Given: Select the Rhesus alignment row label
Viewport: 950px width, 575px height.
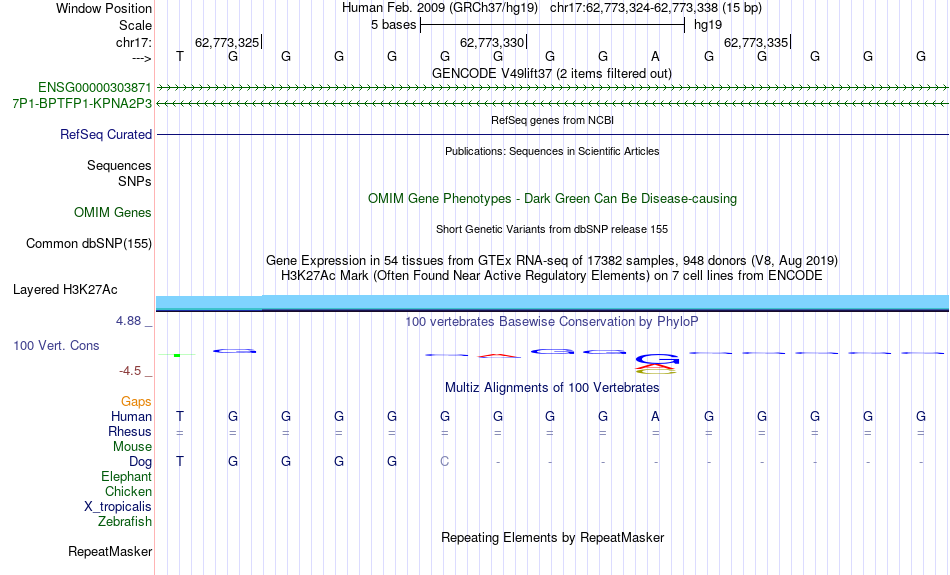Looking at the screenshot, I should pos(130,431).
